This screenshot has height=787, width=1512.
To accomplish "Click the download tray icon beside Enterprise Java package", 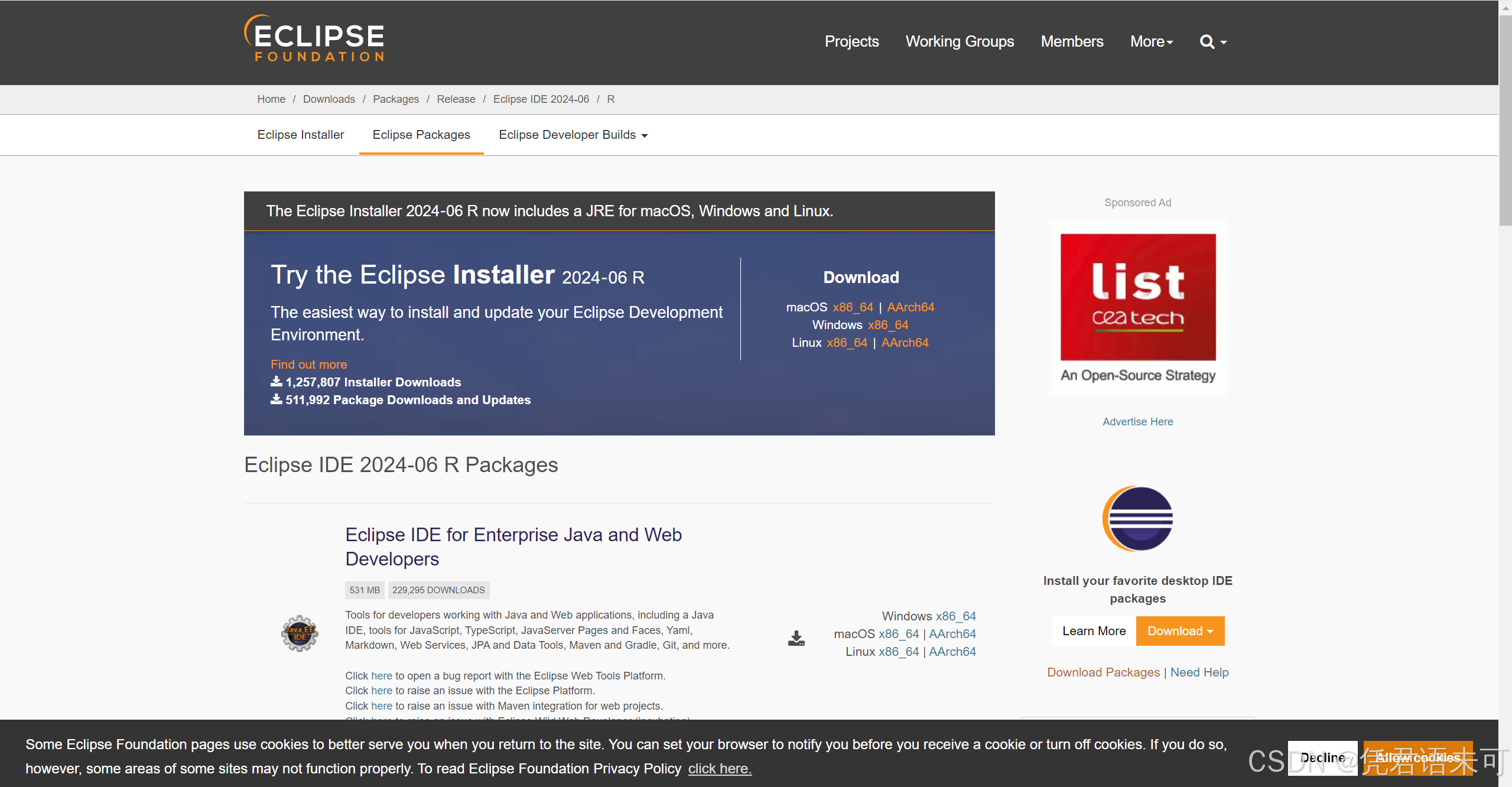I will 796,638.
